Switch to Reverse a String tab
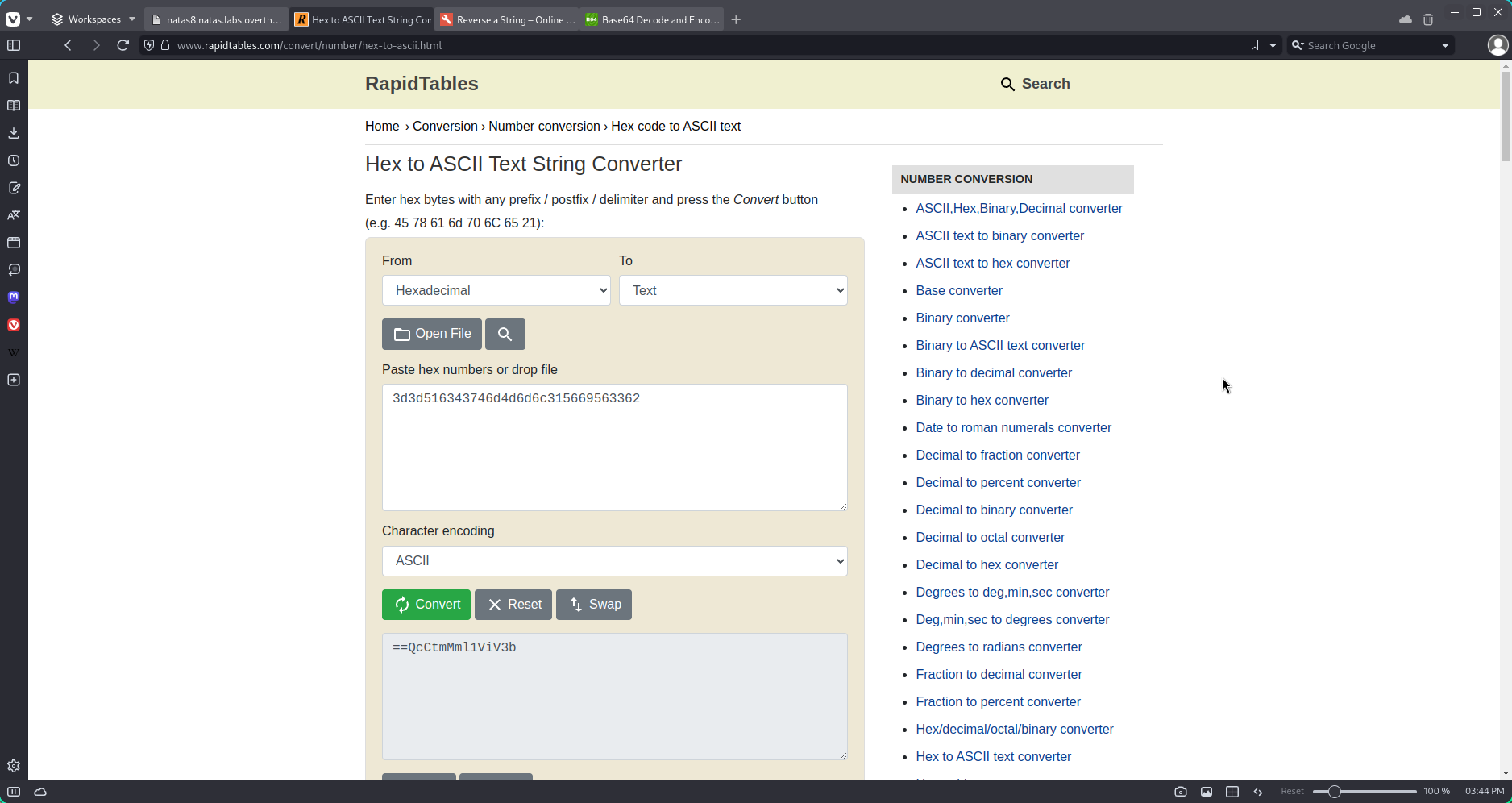 point(507,19)
